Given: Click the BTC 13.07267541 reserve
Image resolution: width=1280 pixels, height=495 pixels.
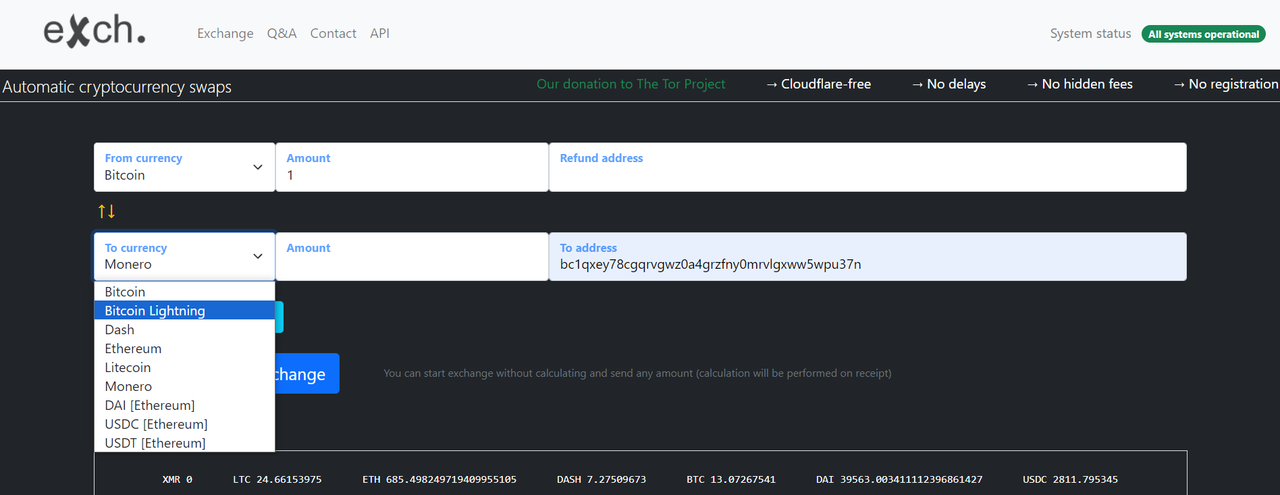Looking at the screenshot, I should tap(731, 480).
